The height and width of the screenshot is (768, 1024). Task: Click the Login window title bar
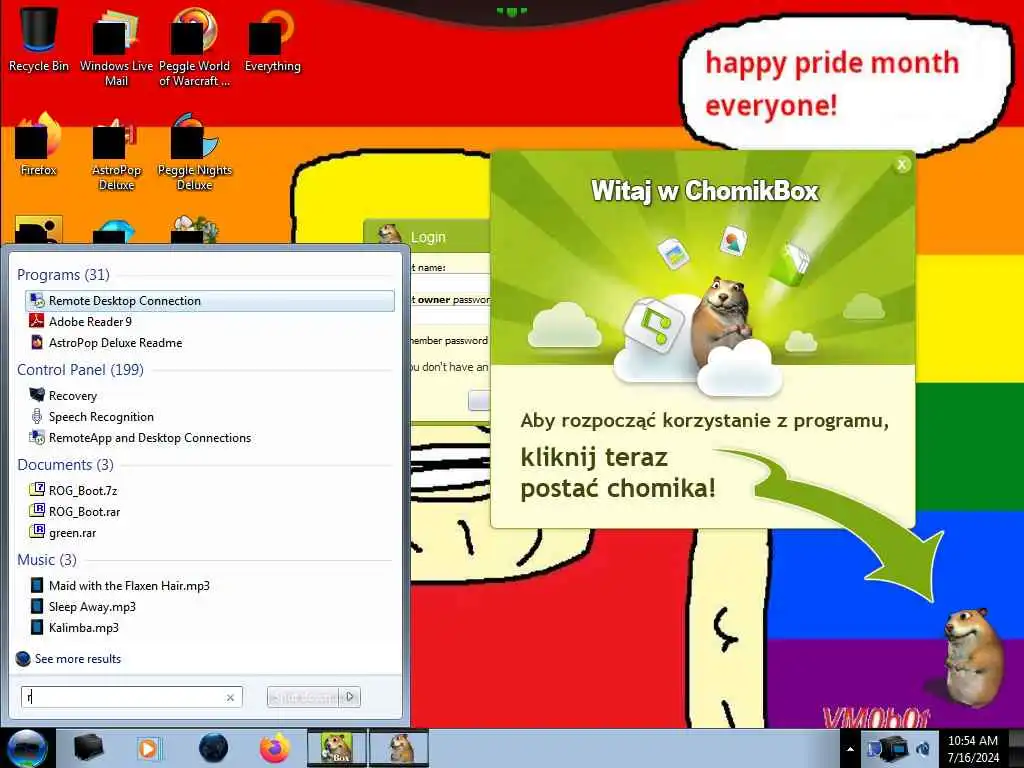(x=427, y=236)
